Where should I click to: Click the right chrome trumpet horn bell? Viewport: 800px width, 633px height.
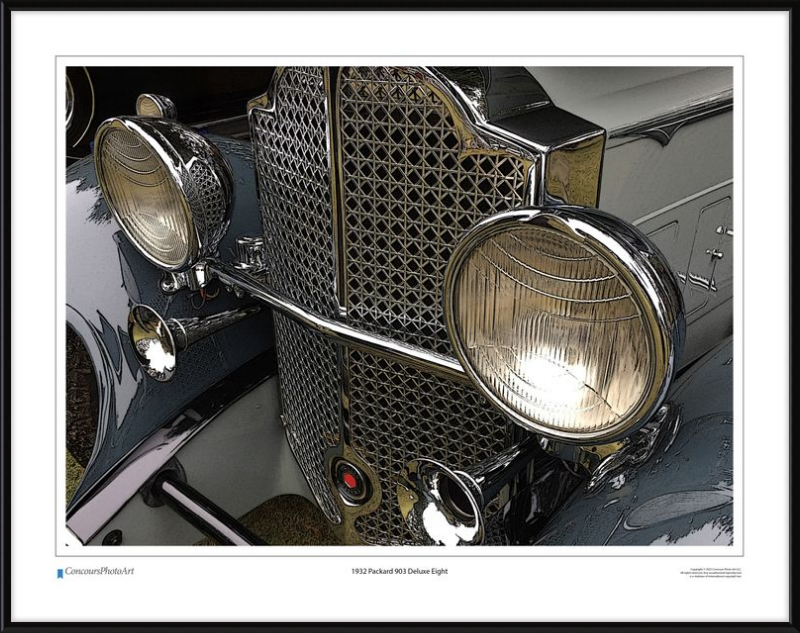tap(443, 503)
